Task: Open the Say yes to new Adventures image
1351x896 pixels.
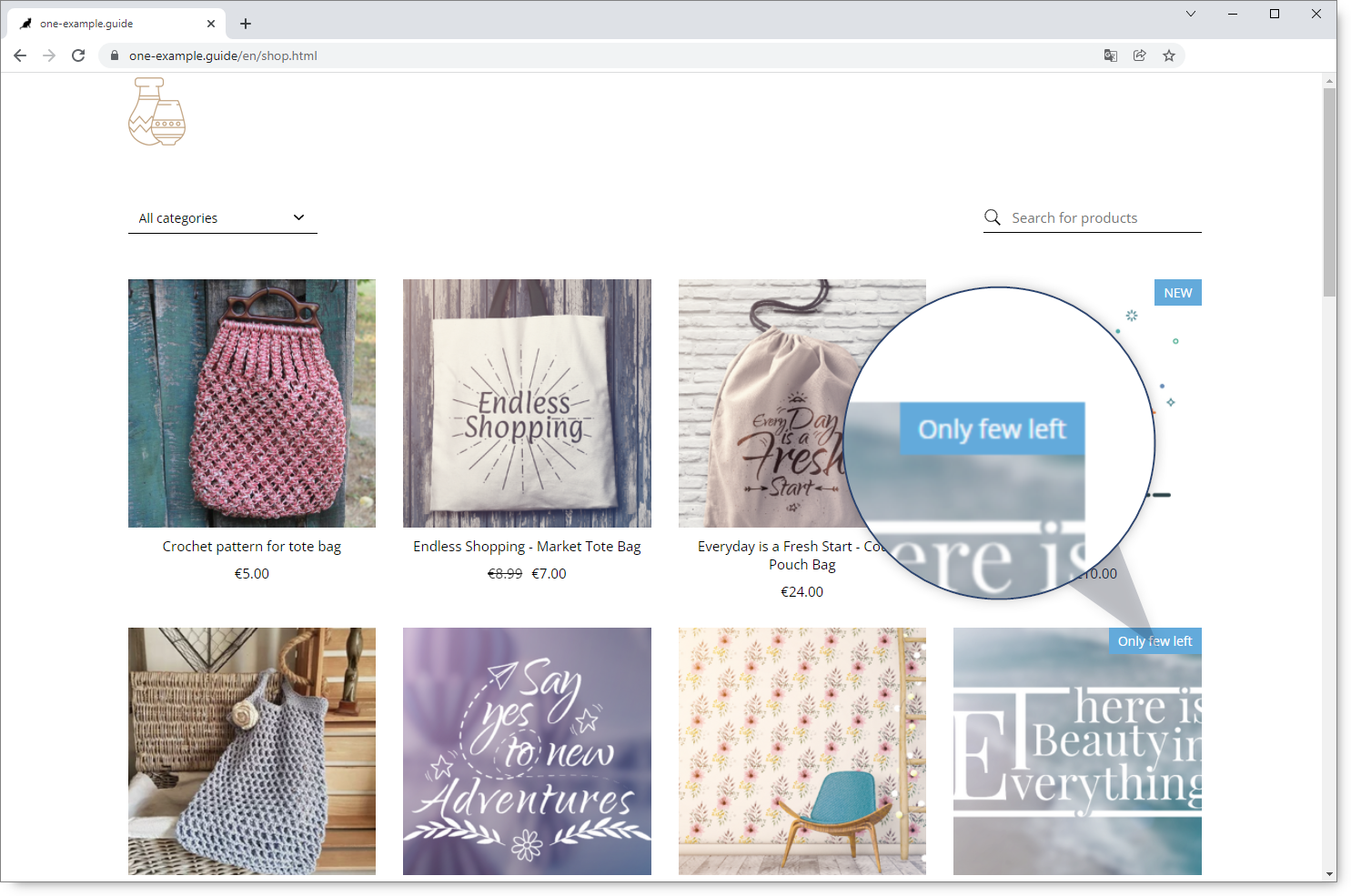Action: click(527, 751)
